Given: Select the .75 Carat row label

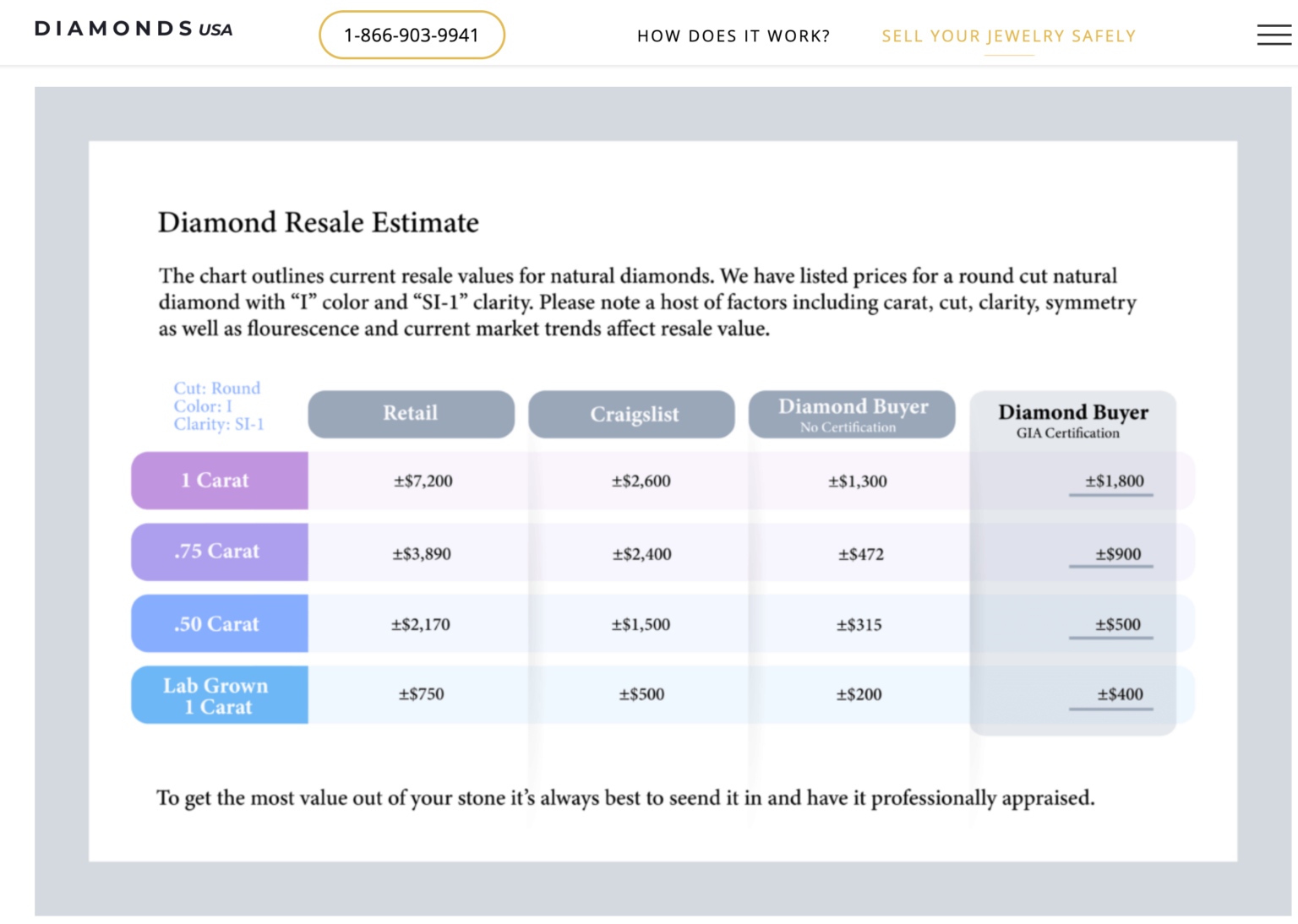Looking at the screenshot, I should point(219,552).
